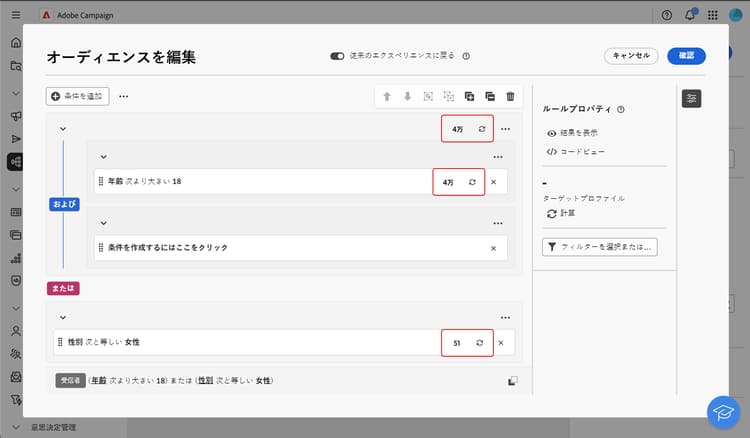Open the Help icon in top bar
750x438 pixels.
pyautogui.click(x=666, y=15)
